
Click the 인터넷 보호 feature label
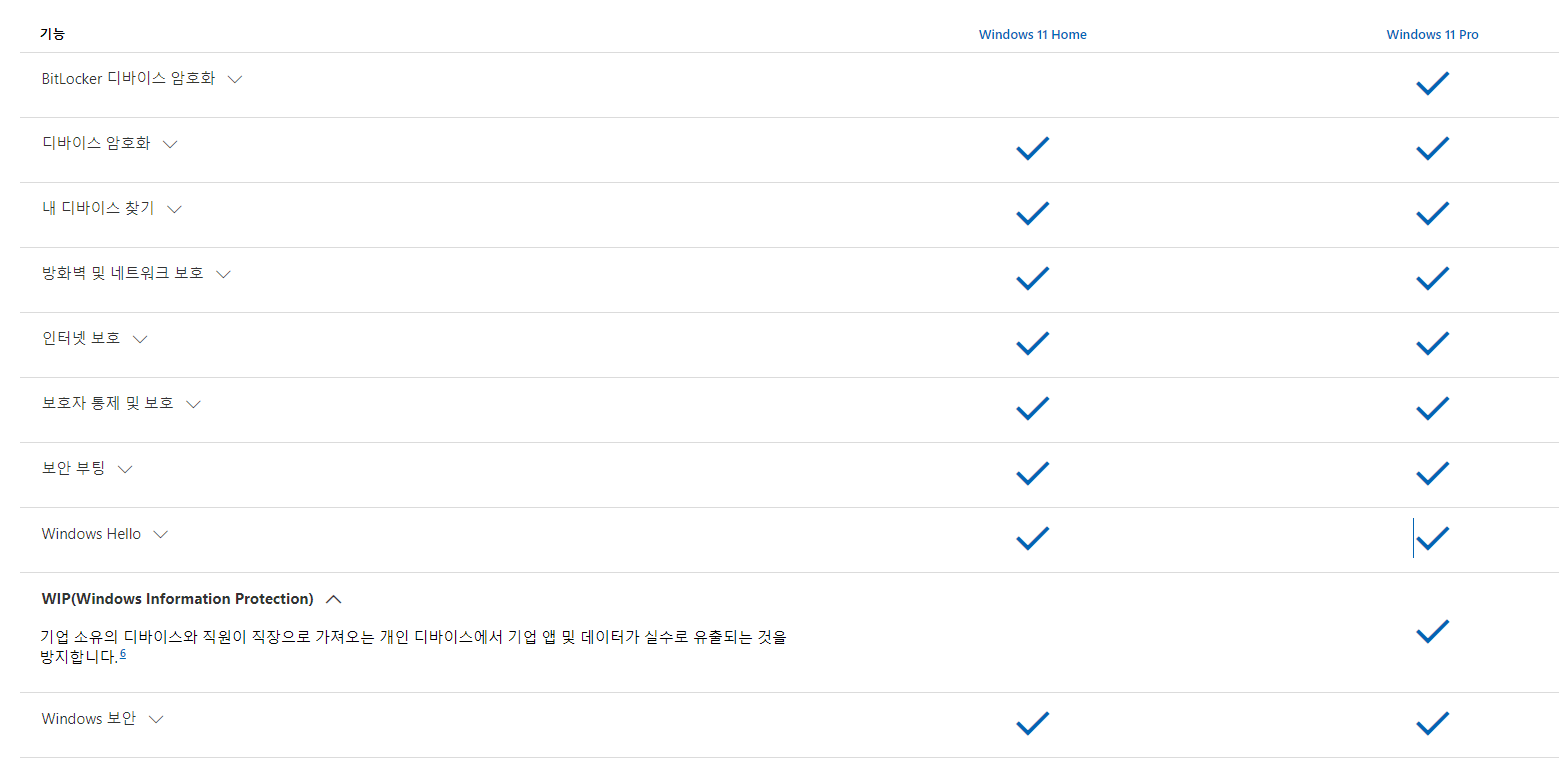point(81,338)
